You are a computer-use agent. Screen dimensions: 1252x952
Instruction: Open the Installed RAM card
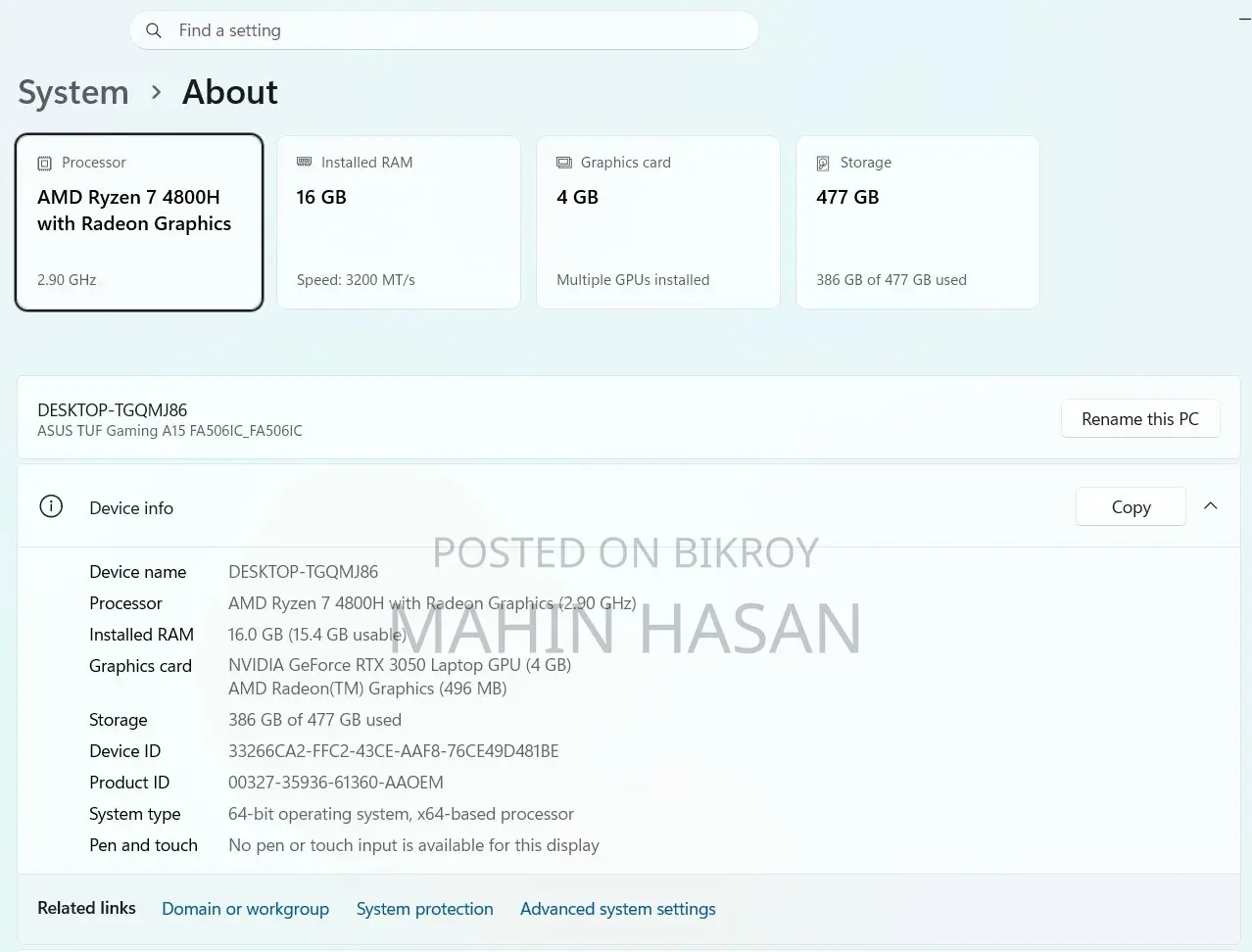(399, 222)
